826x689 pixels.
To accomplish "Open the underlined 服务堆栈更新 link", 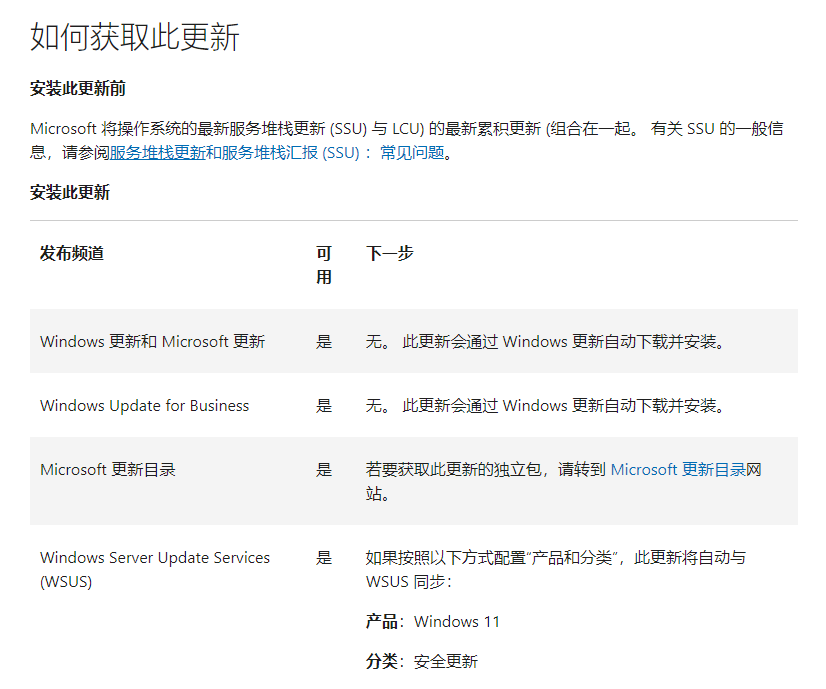I will 157,153.
